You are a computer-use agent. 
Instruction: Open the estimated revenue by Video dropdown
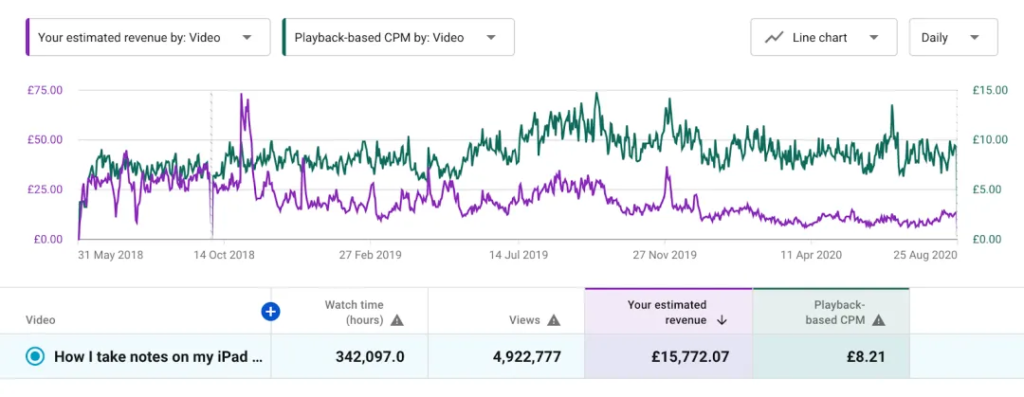coord(148,37)
